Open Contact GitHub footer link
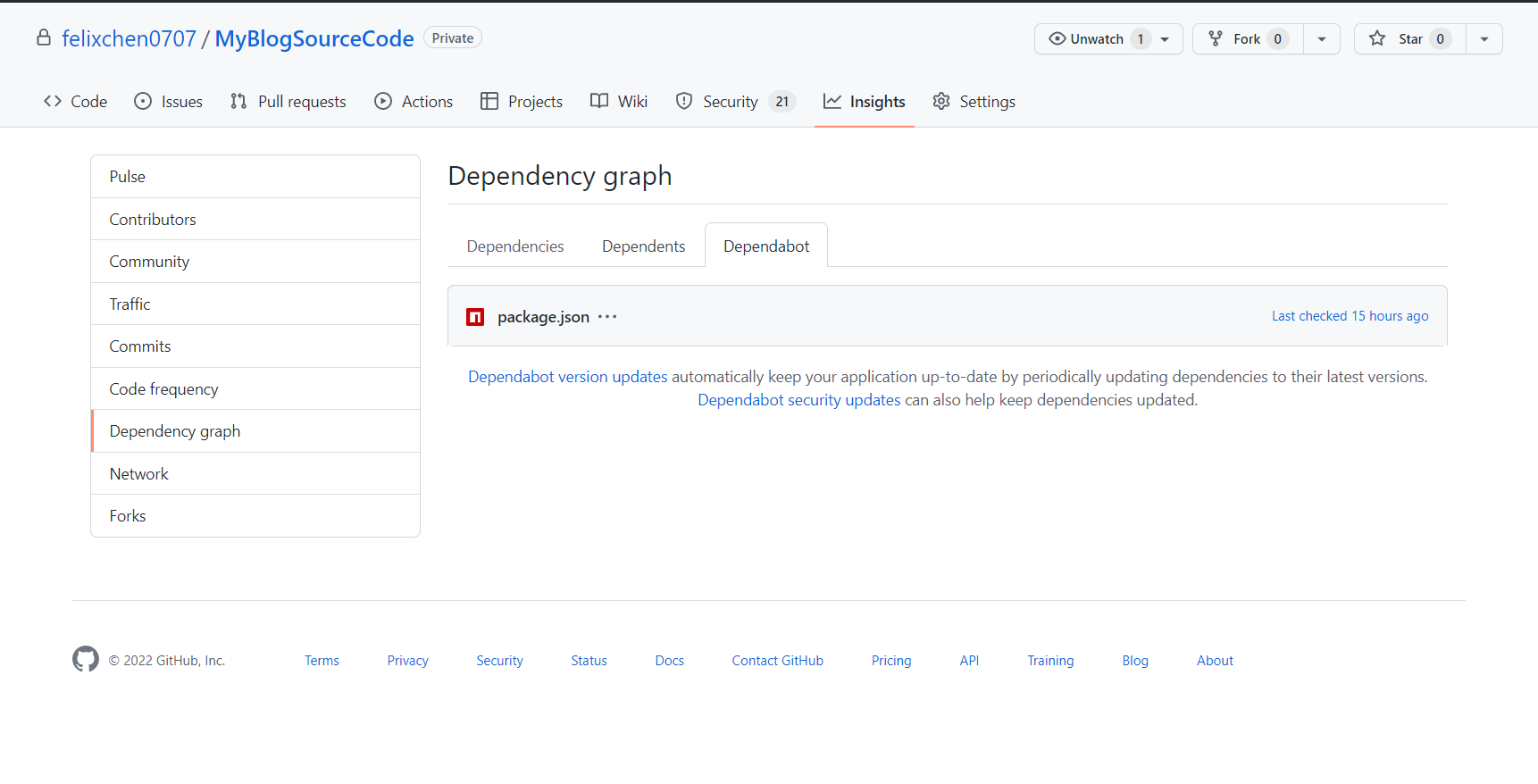 coord(777,661)
